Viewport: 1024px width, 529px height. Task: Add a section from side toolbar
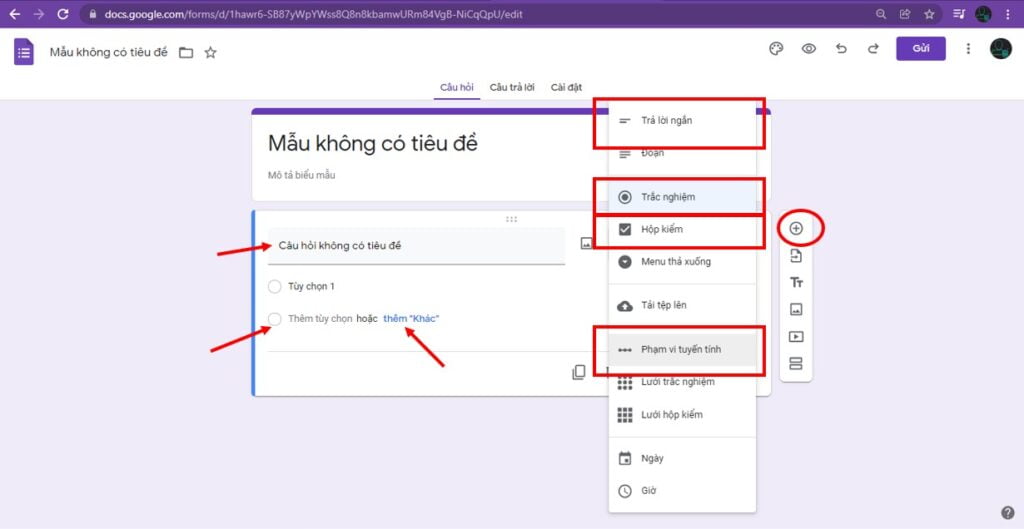pyautogui.click(x=796, y=364)
